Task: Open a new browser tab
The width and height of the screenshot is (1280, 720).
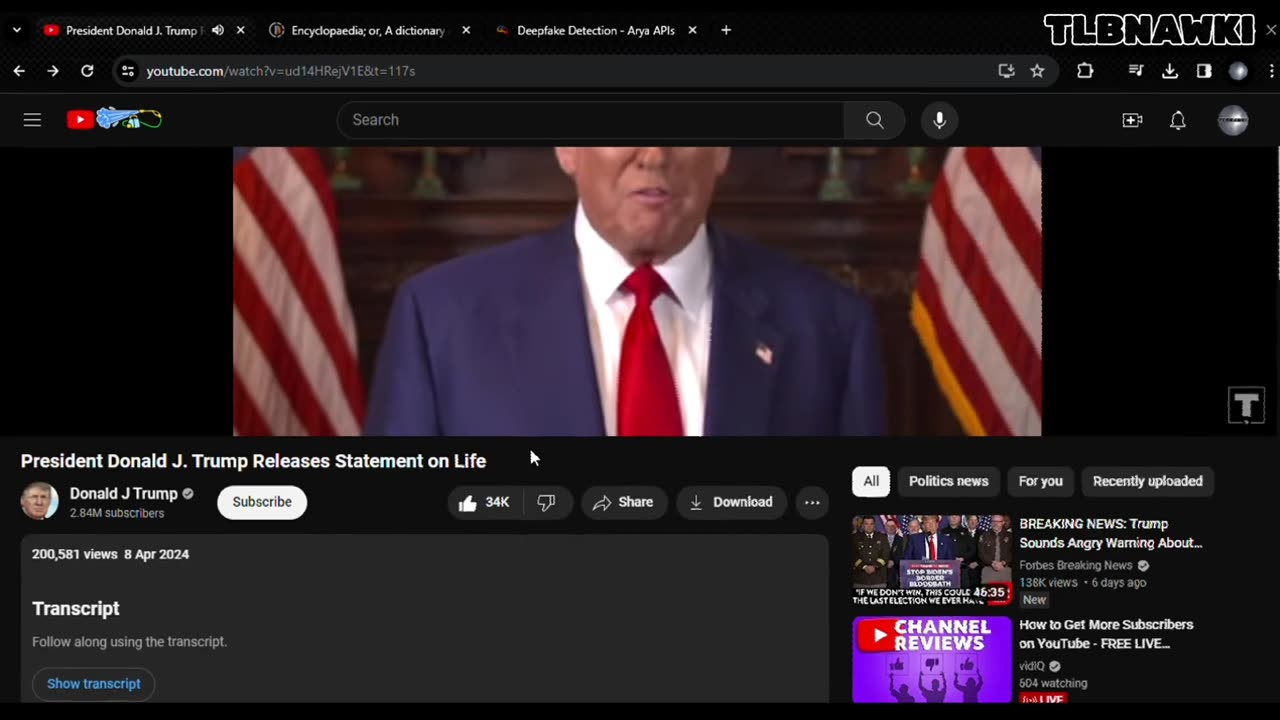Action: [726, 30]
